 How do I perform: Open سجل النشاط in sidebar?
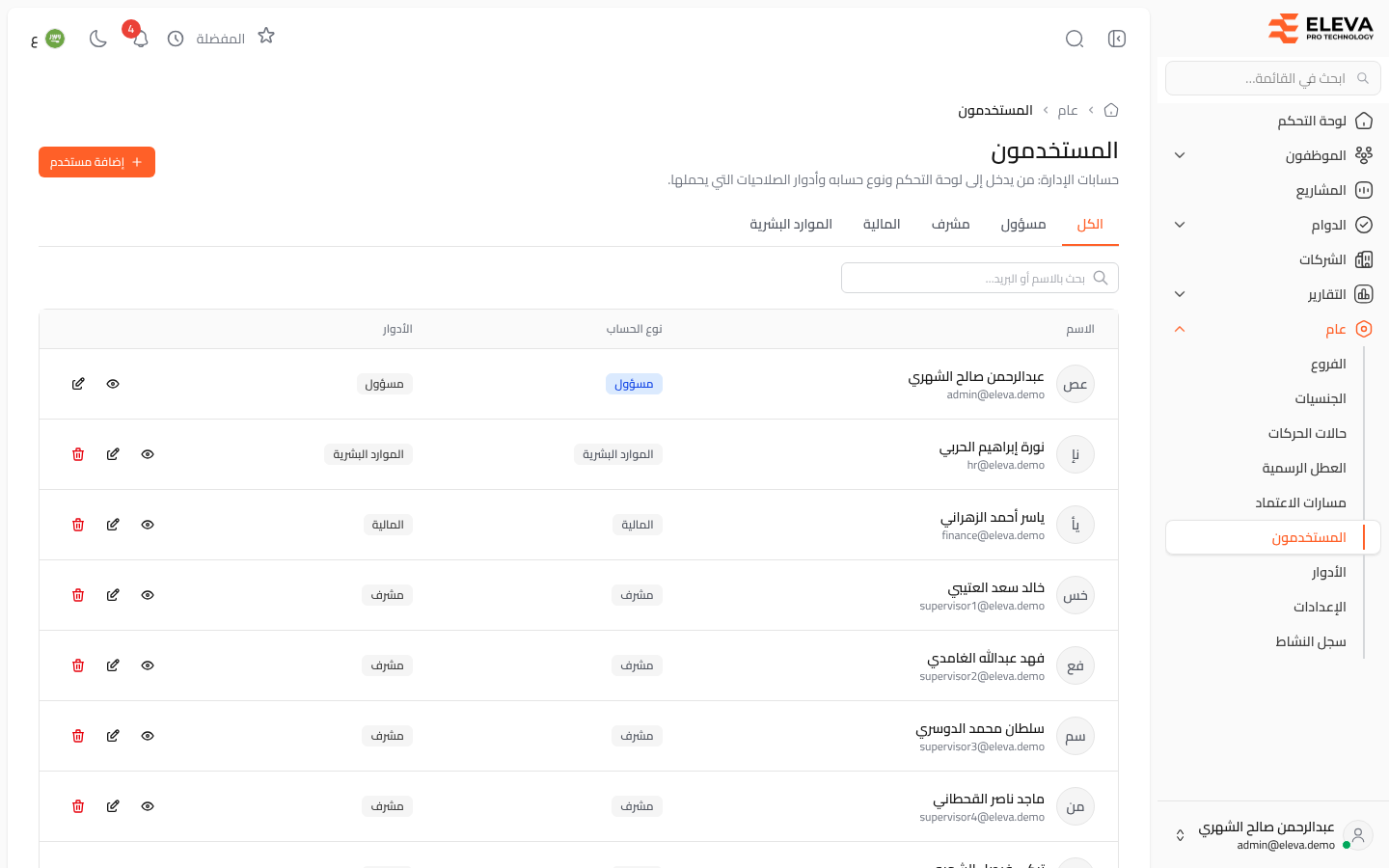pos(1273,641)
